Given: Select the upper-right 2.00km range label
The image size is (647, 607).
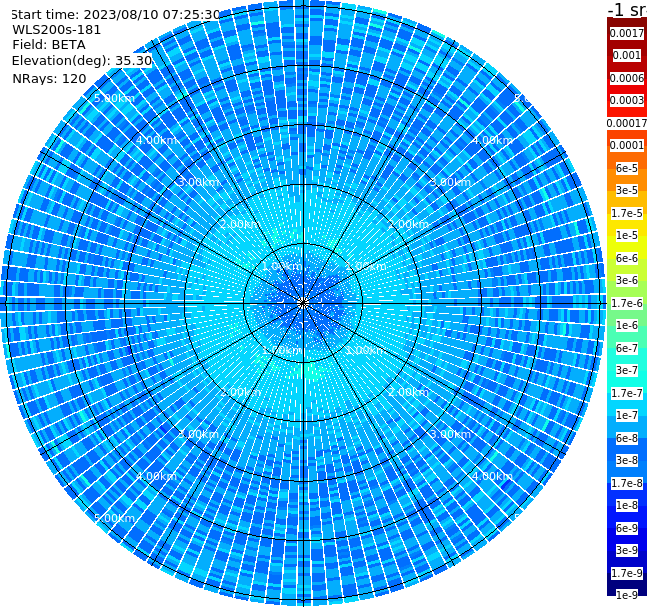Looking at the screenshot, I should point(408,224).
